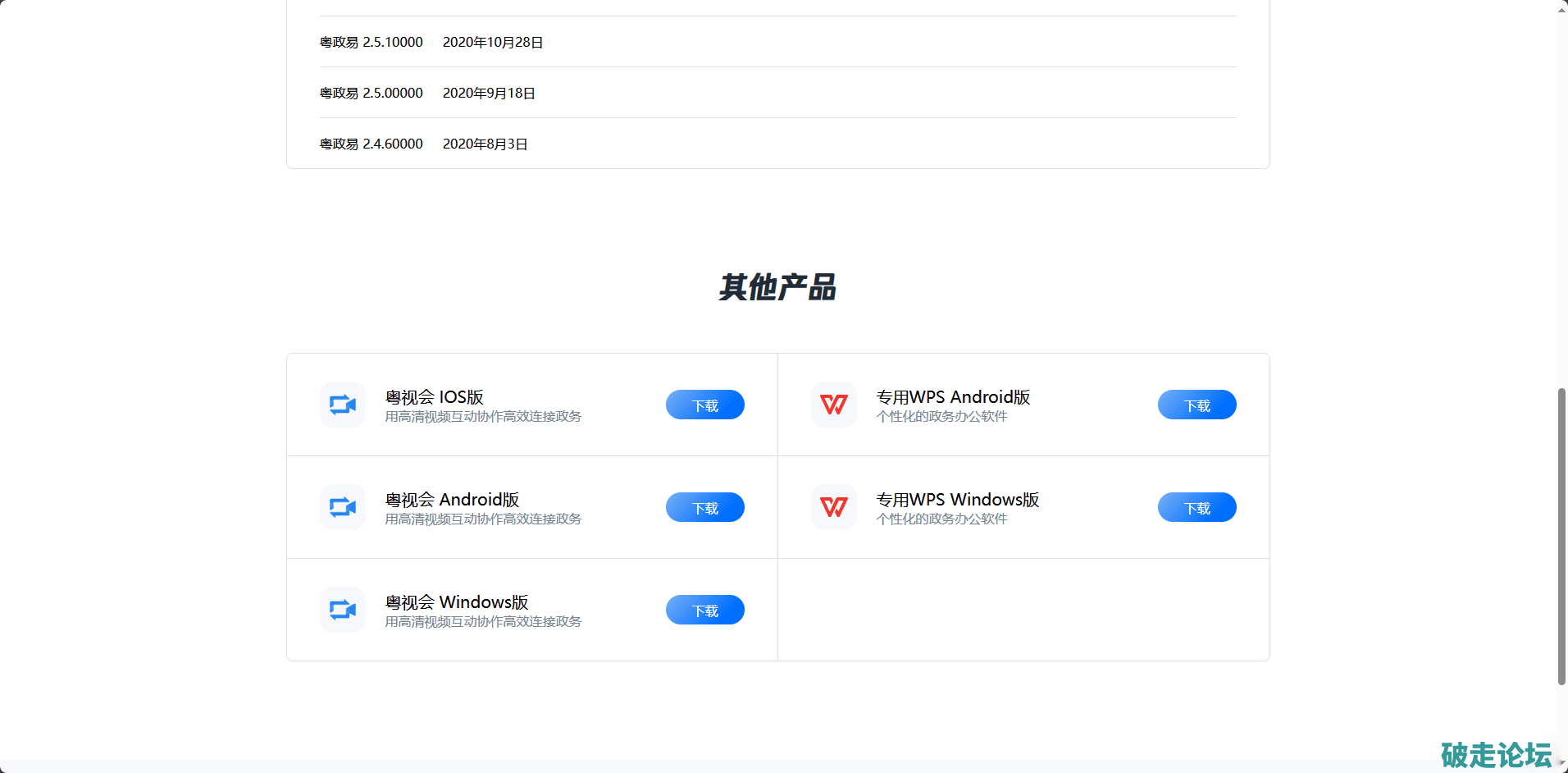Download 粤视会 IOS版
The height and width of the screenshot is (773, 1568).
coord(704,405)
